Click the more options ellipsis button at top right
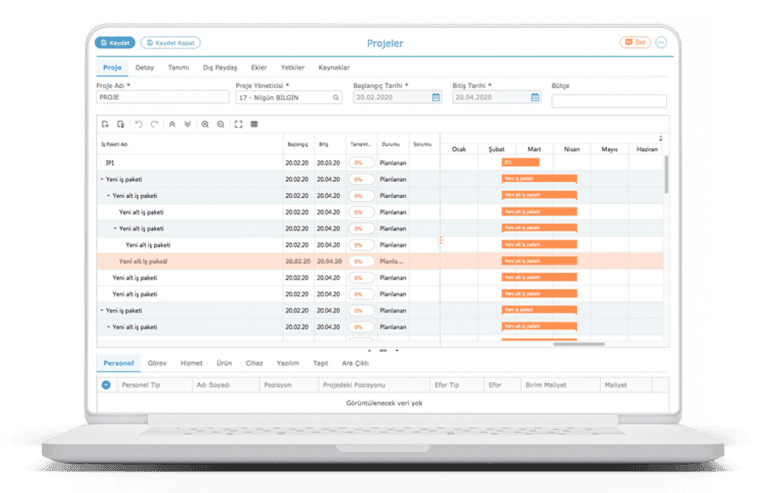 [x=661, y=43]
